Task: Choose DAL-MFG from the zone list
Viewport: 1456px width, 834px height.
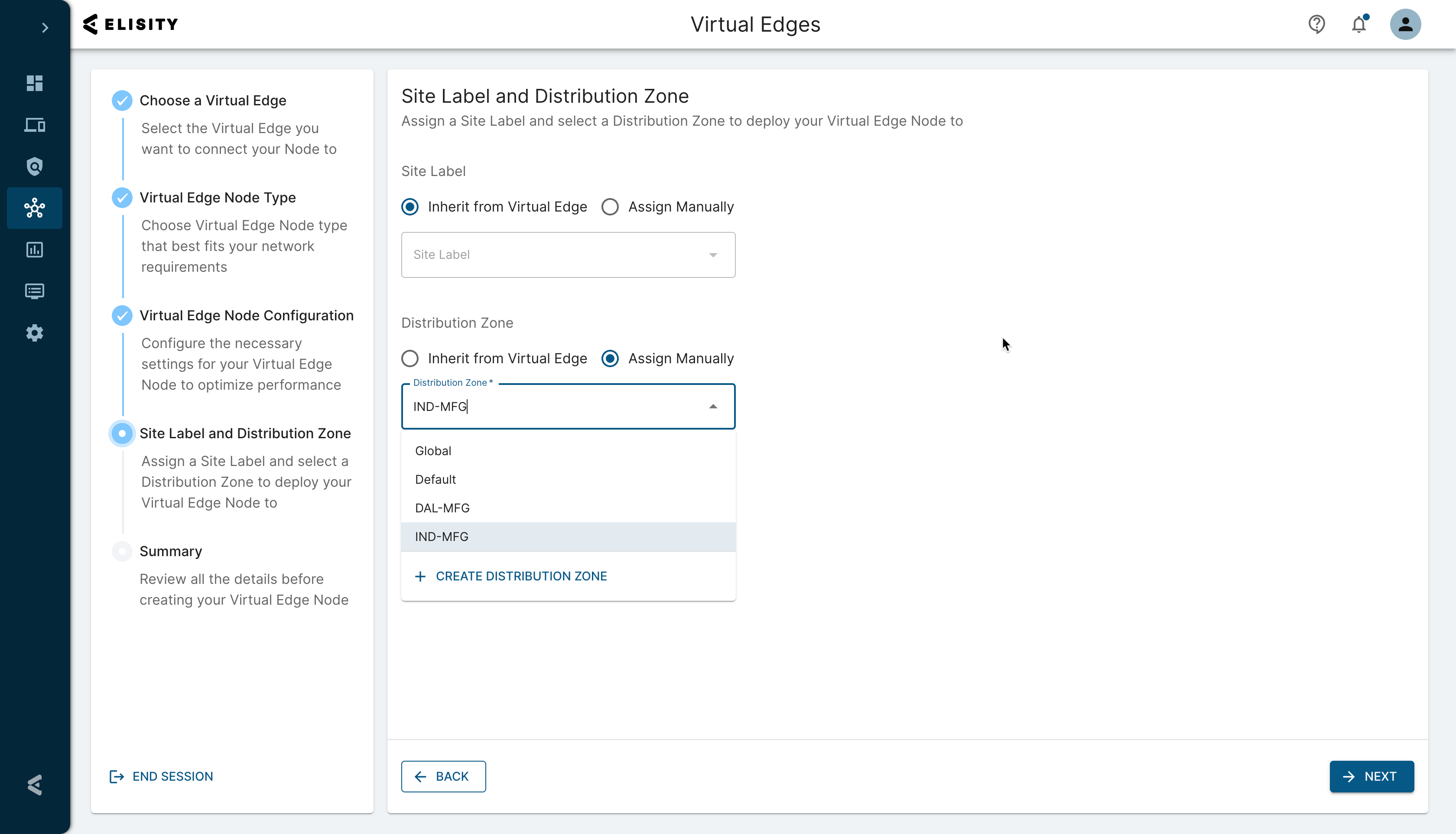Action: 442,508
